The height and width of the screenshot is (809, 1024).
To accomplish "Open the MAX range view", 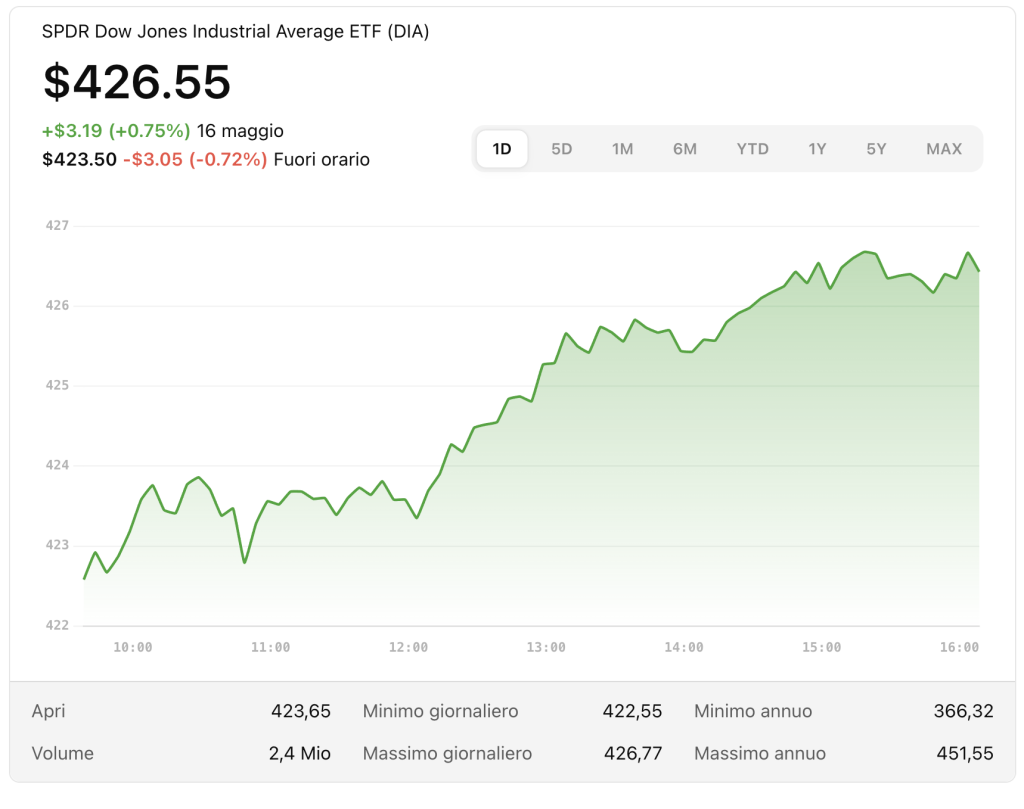I will point(944,149).
